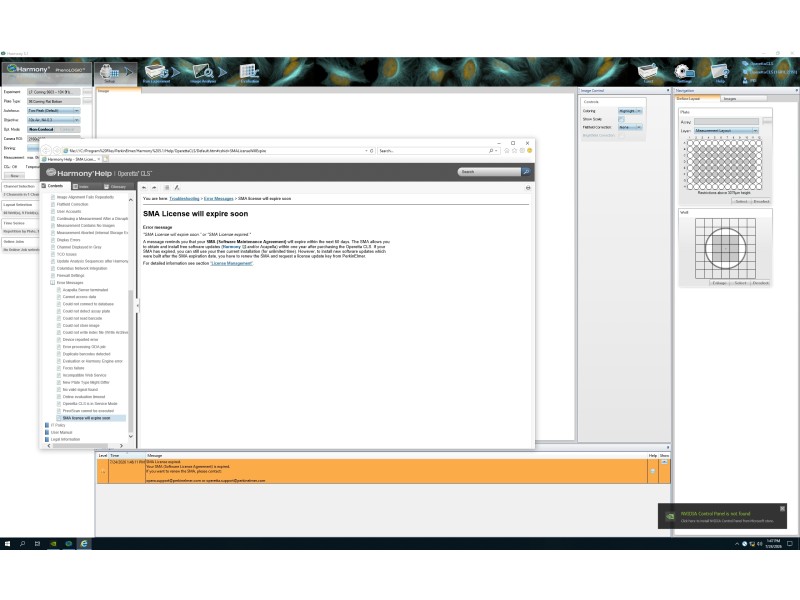This screenshot has height=600, width=800.
Task: Select the Harmony Help browser tab
Action: pyautogui.click(x=71, y=159)
